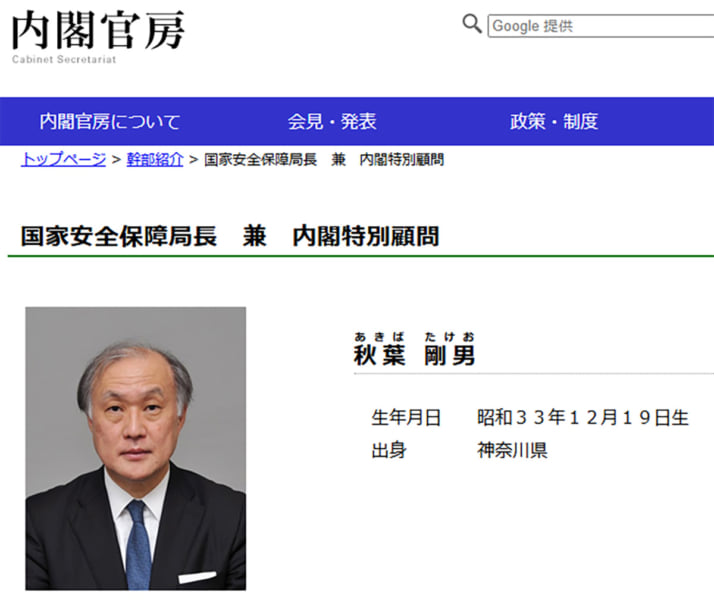714x606 pixels.
Task: Select 政策・制度 in the navigation bar
Action: point(554,122)
